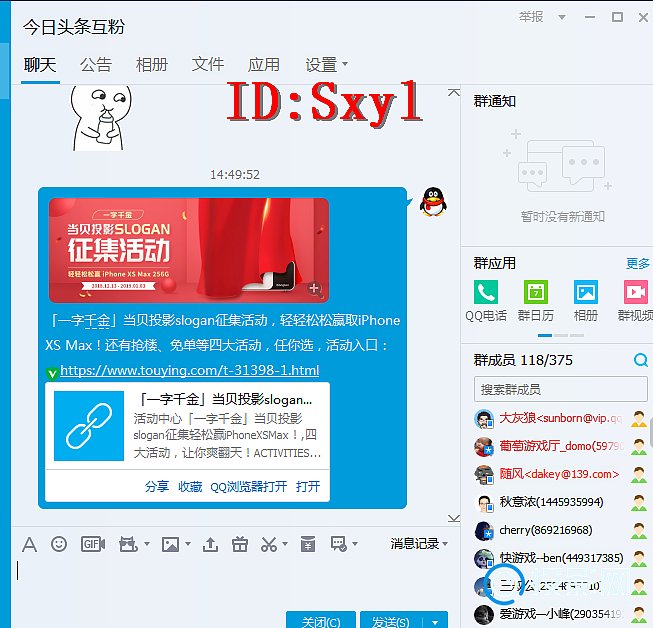
Task: Open the 相册 group app icon
Action: pyautogui.click(x=586, y=292)
